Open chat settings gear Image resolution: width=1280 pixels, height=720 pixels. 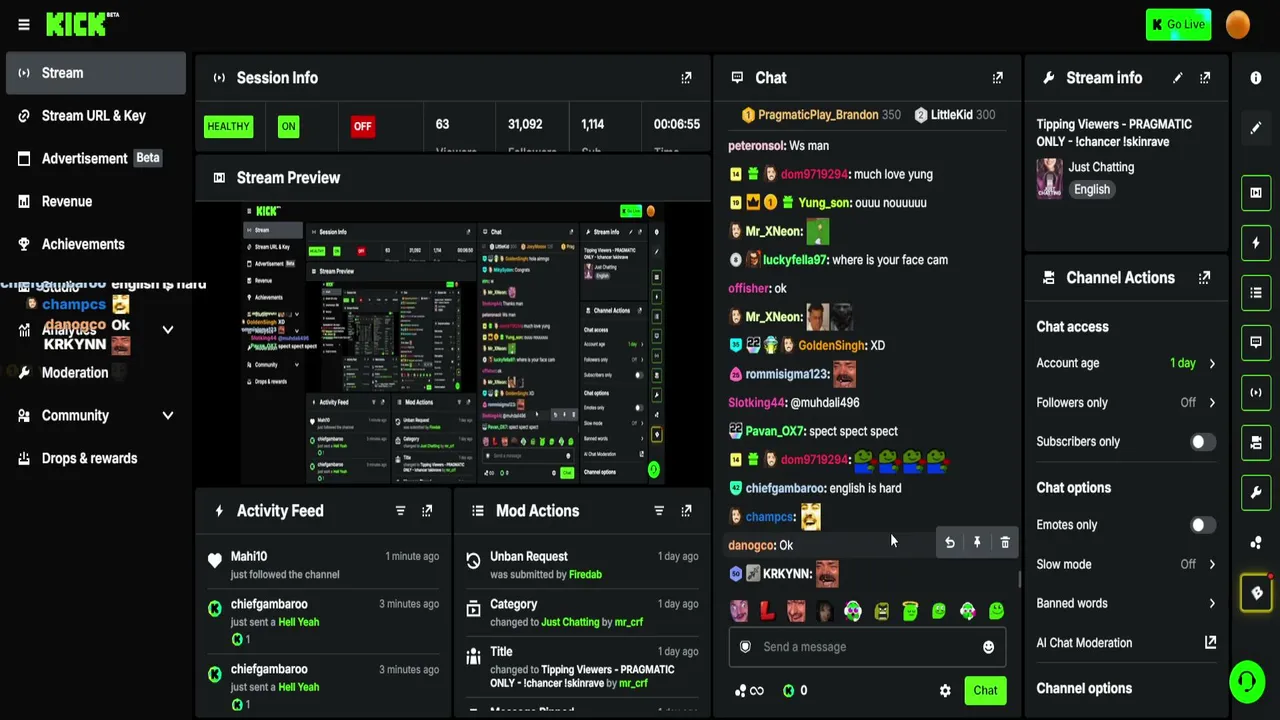coord(945,691)
